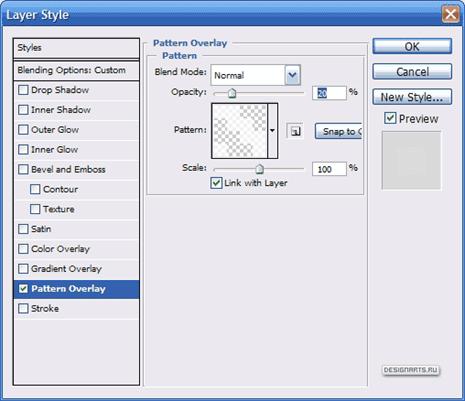This screenshot has width=465, height=401.
Task: Select the Pattern Overlay label
Action: 68,289
